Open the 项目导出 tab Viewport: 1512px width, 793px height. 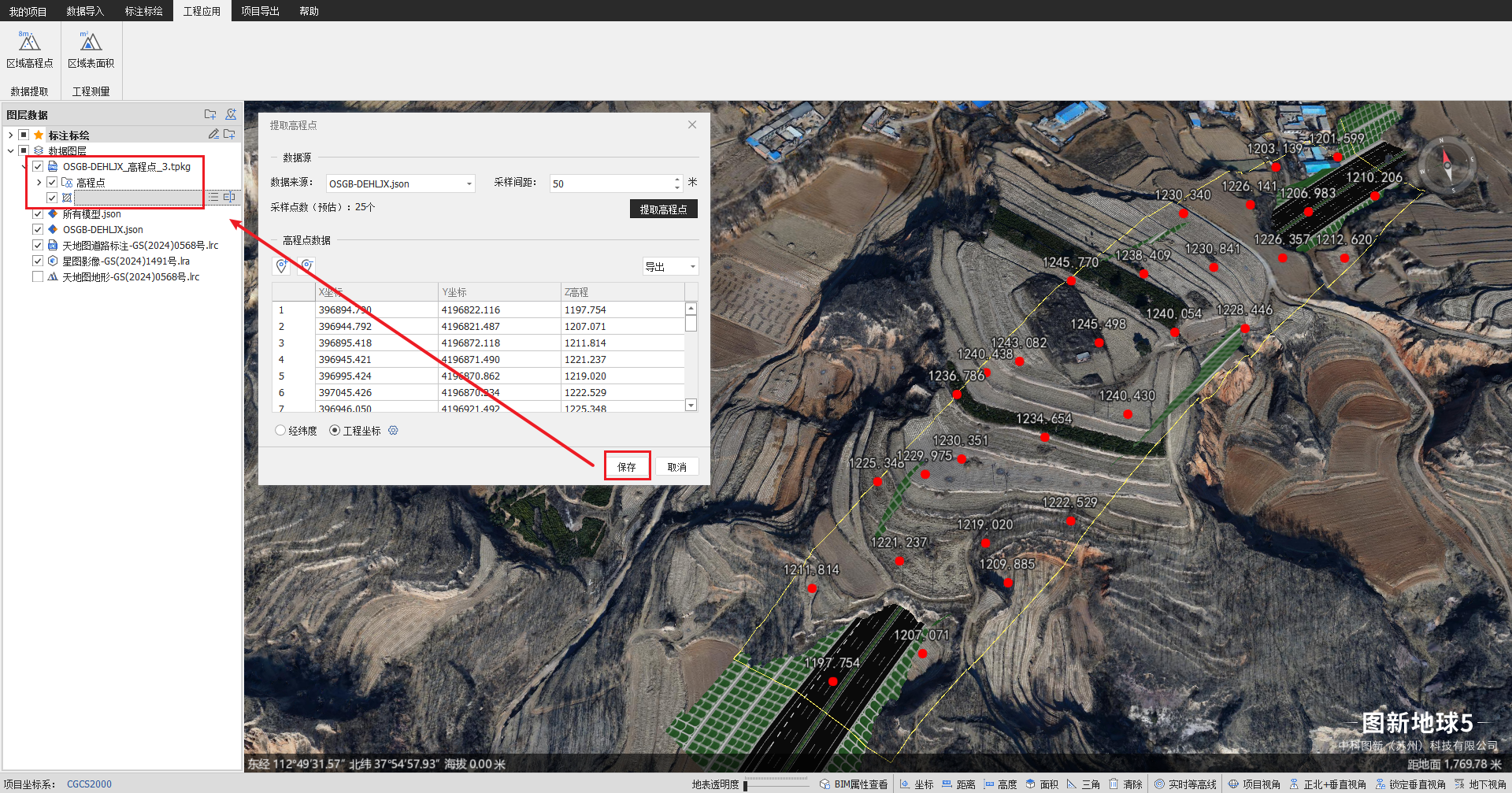point(260,11)
